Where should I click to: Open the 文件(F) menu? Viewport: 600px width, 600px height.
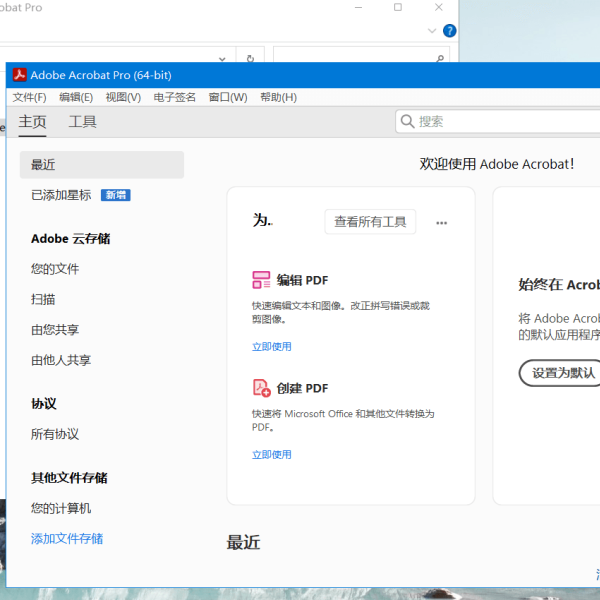[x=29, y=97]
